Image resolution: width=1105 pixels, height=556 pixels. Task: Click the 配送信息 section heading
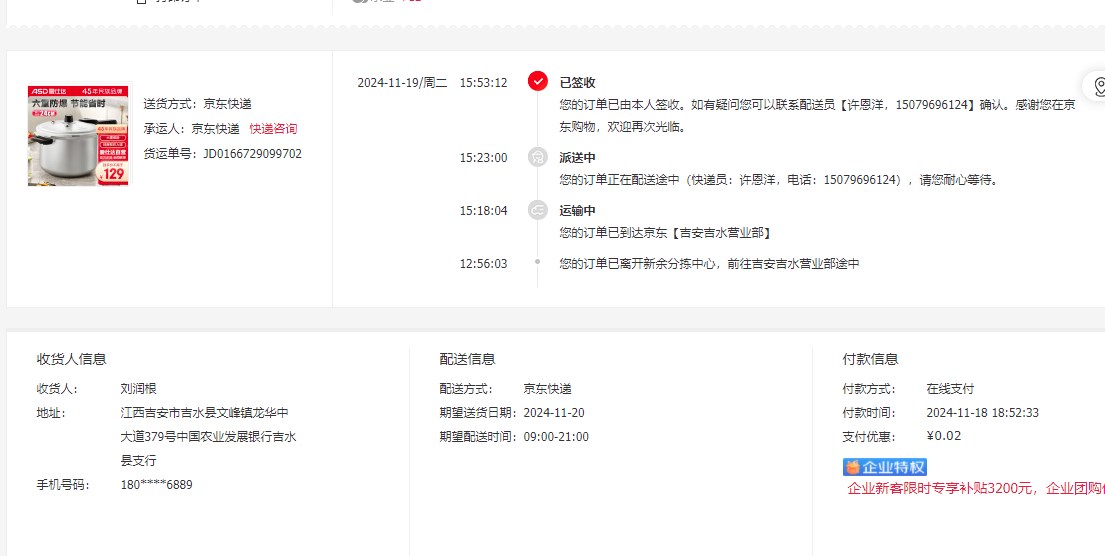[x=467, y=359]
